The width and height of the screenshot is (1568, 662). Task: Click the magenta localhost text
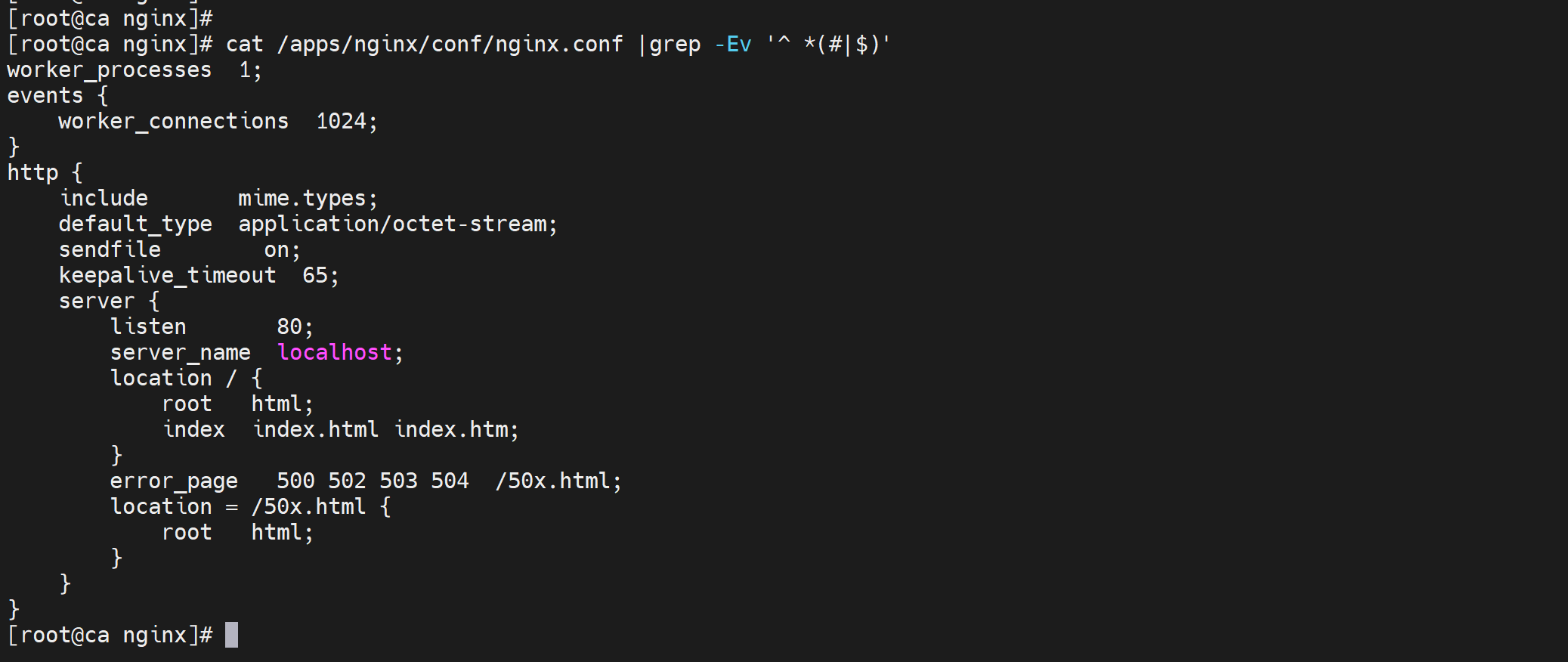point(335,352)
